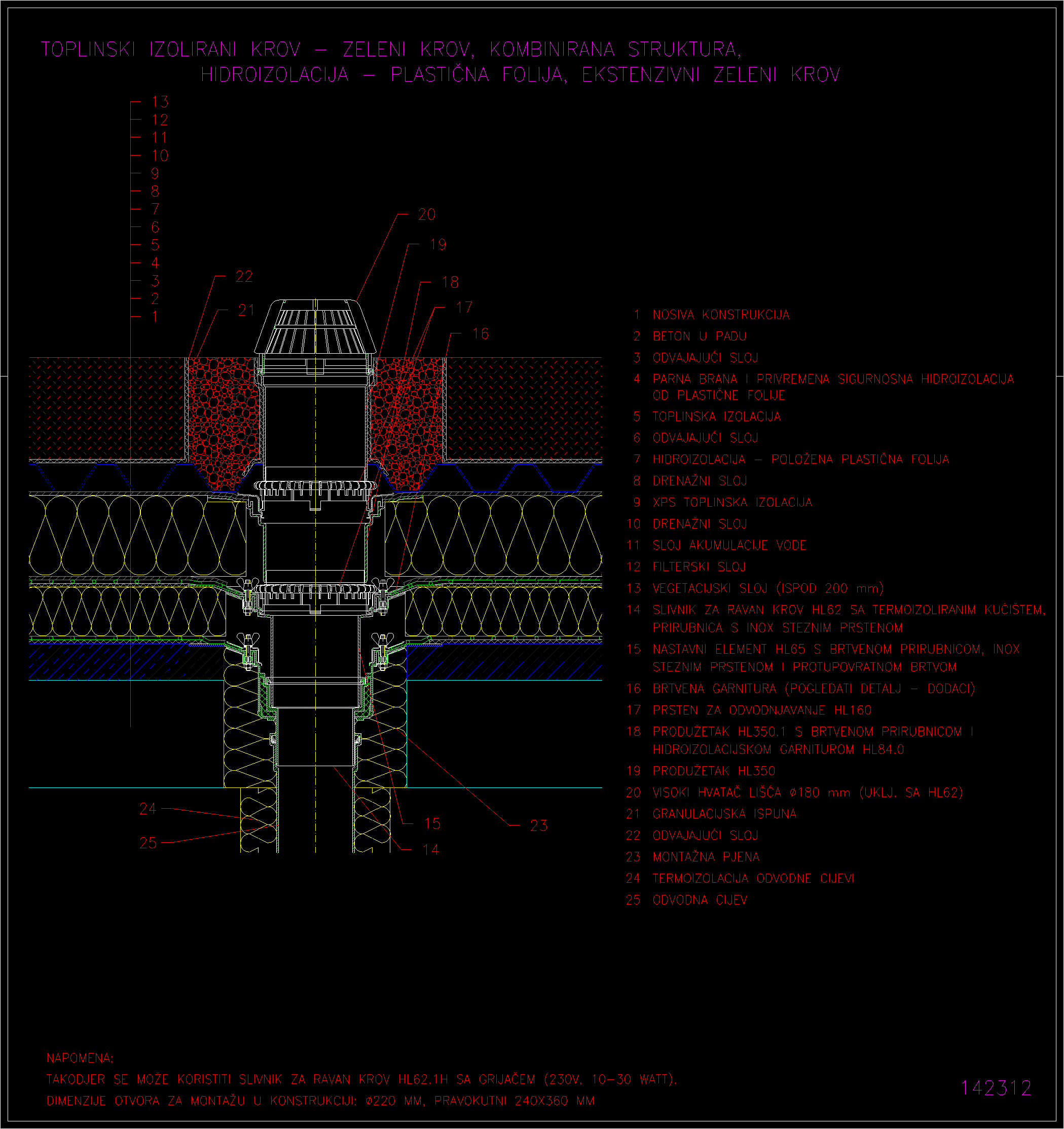Click legend continuation 'OD PLASTIČNE FOLIJE'

pos(719,395)
